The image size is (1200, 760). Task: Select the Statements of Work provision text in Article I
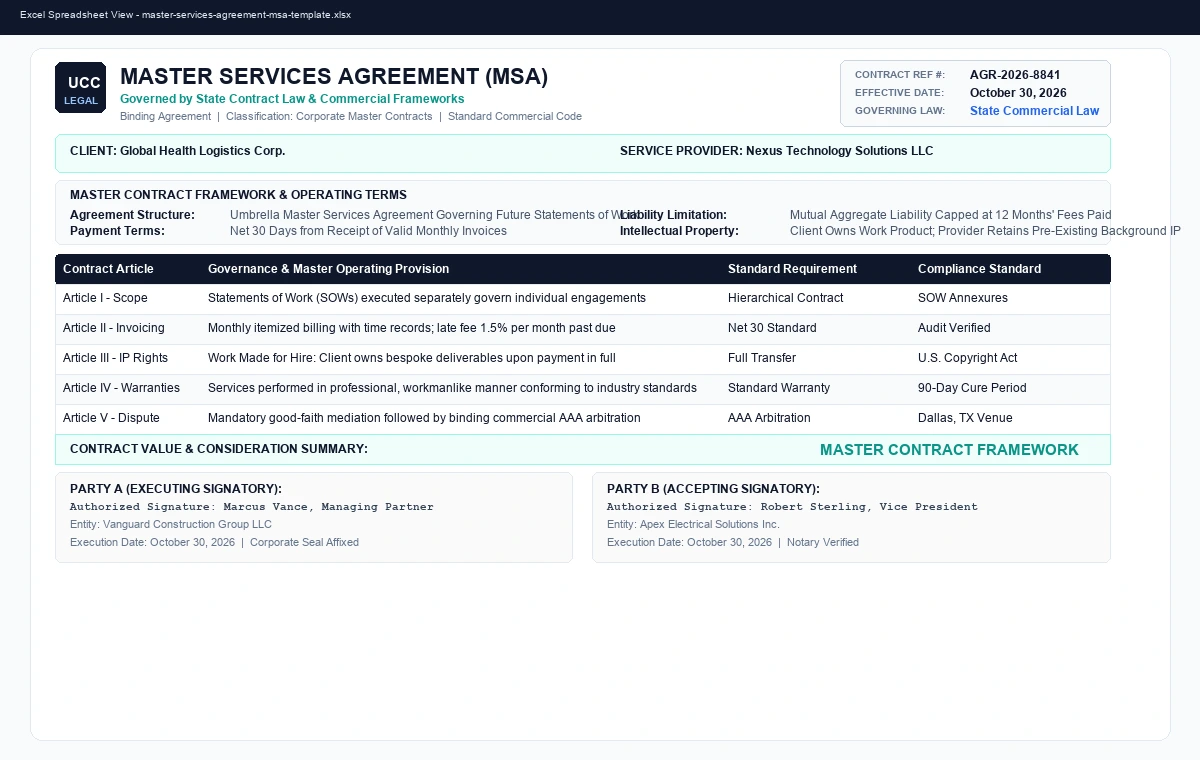[427, 298]
